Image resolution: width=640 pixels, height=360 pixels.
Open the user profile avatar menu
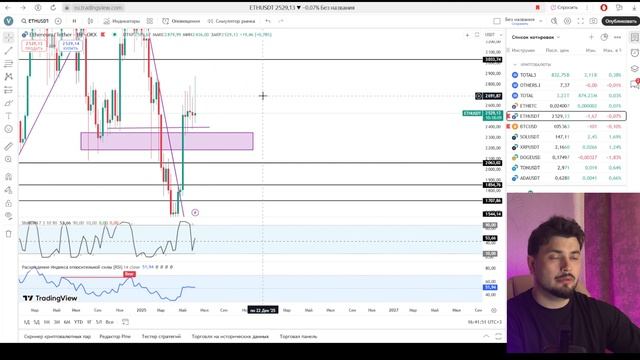[9, 21]
